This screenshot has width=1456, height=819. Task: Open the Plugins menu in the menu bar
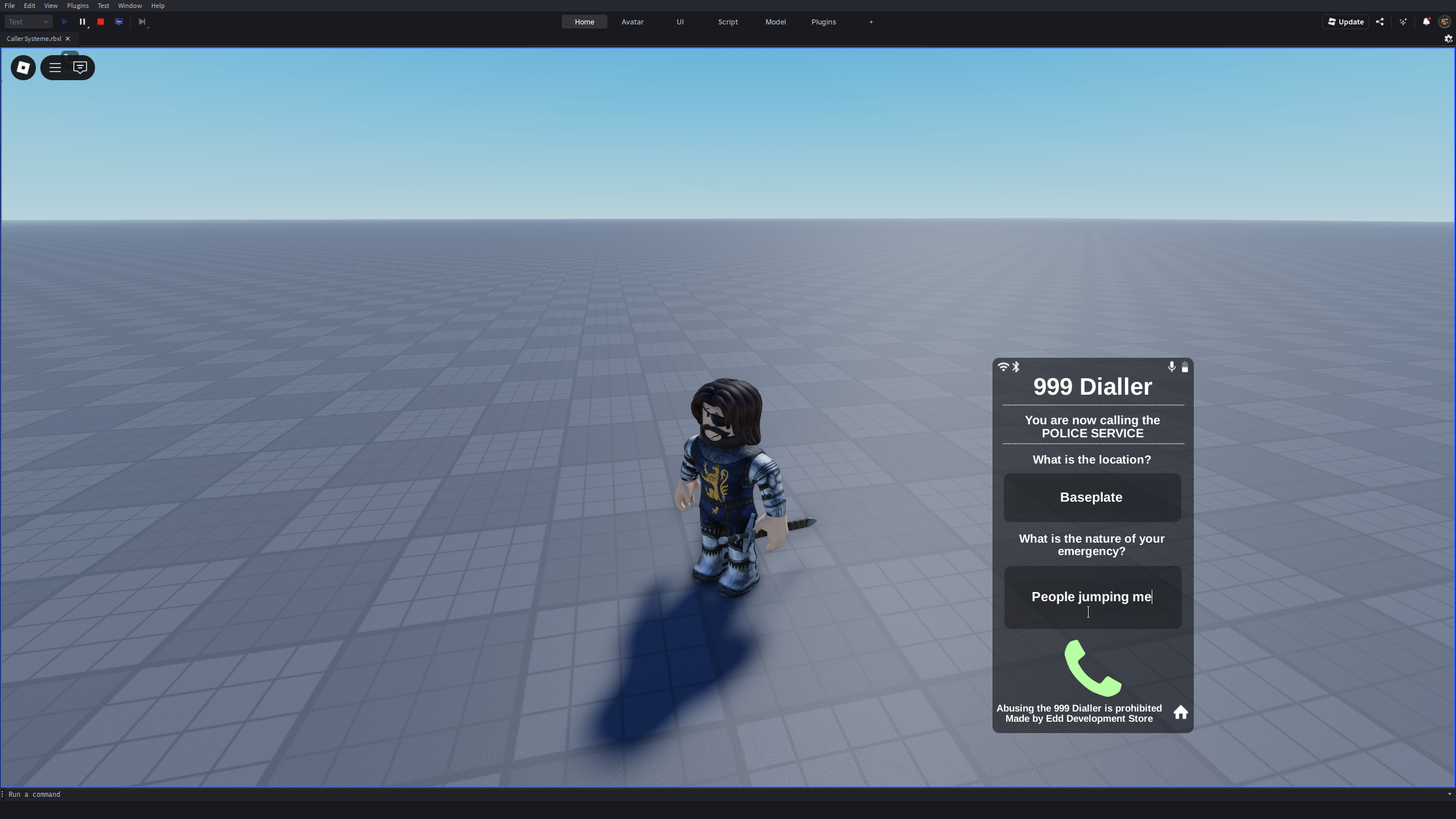point(77,6)
